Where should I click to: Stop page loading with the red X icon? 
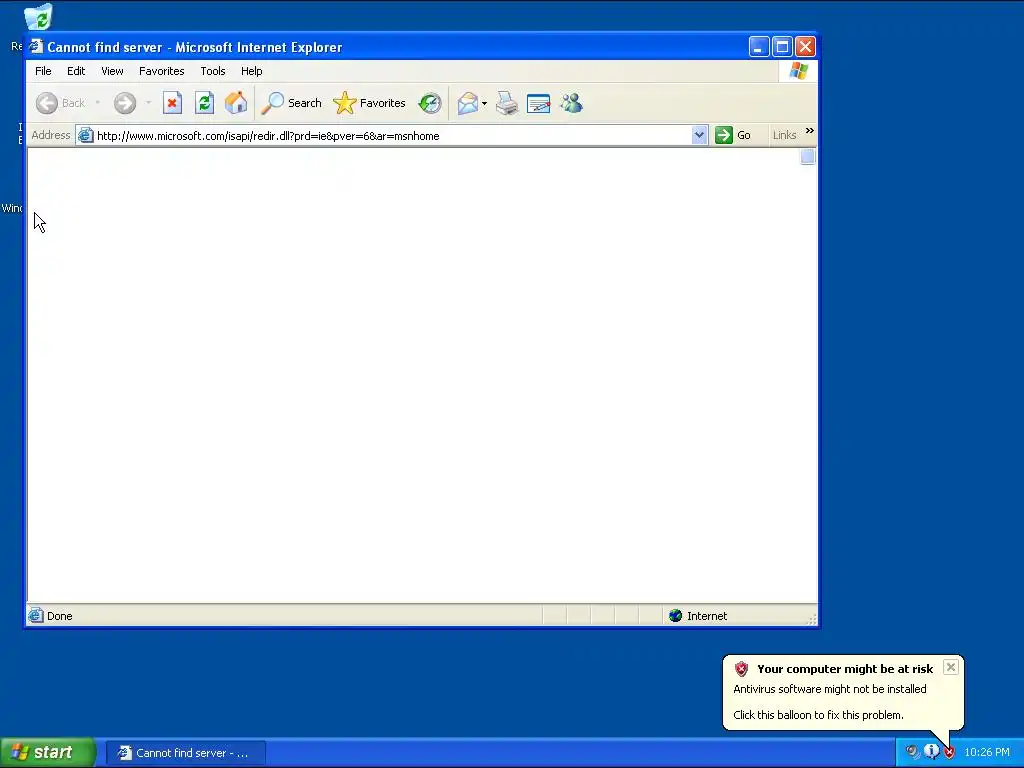coord(172,103)
